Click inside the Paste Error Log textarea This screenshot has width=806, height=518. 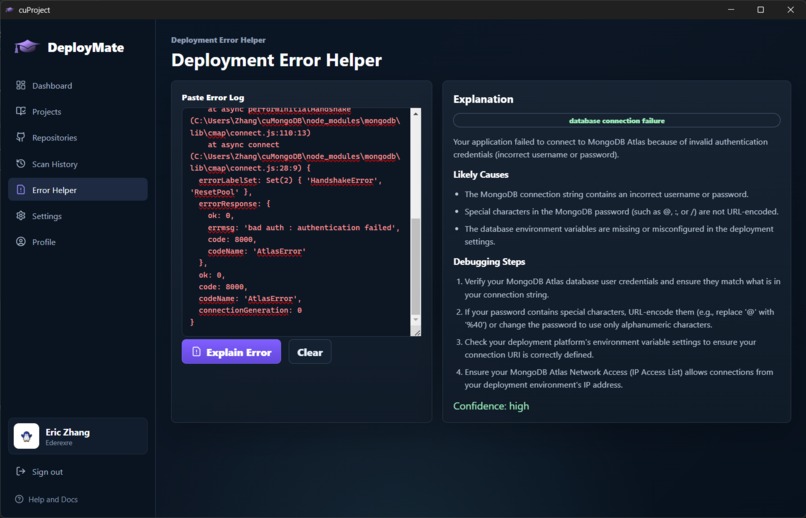[x=296, y=222]
